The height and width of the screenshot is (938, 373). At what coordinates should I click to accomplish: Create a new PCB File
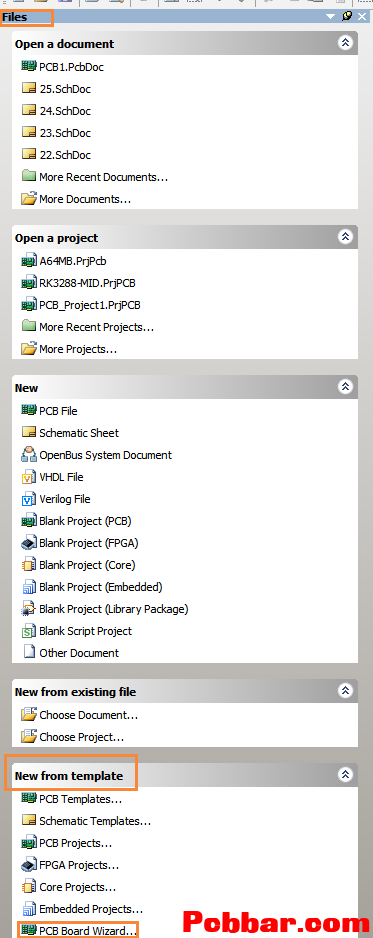pos(58,411)
